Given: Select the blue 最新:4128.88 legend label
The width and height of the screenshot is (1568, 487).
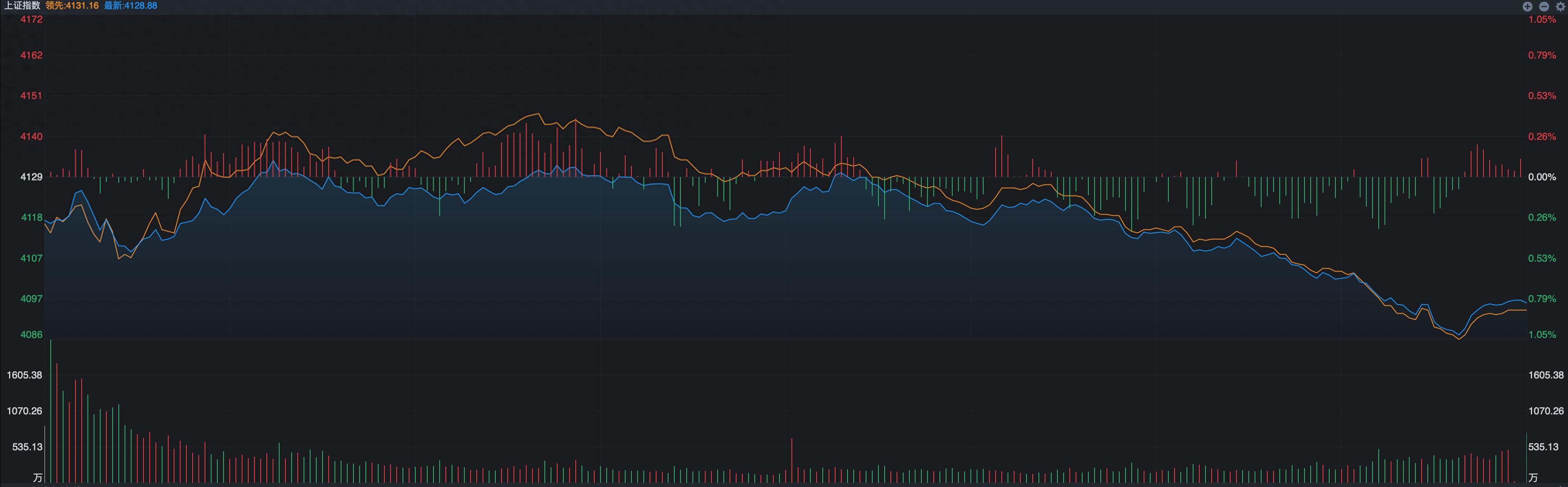Looking at the screenshot, I should point(130,5).
